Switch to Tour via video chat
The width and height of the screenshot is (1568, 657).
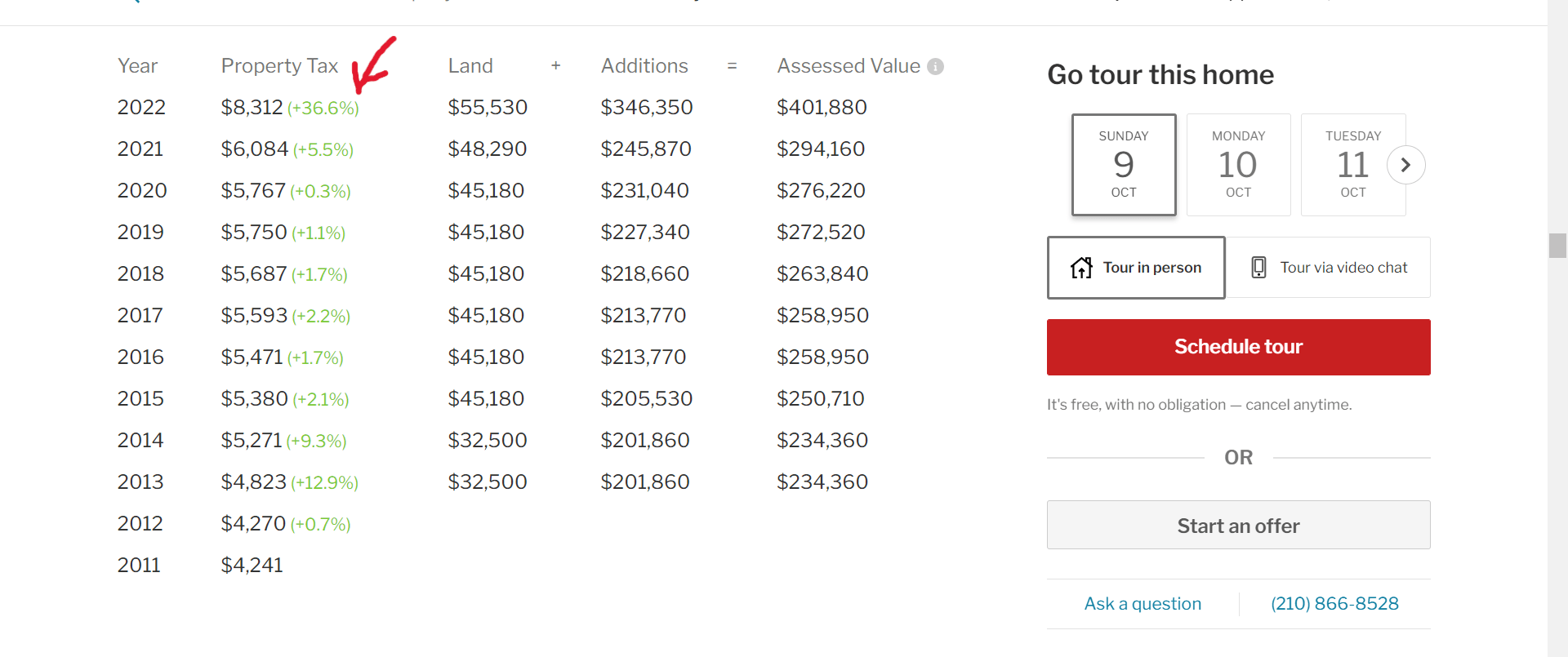[1330, 267]
